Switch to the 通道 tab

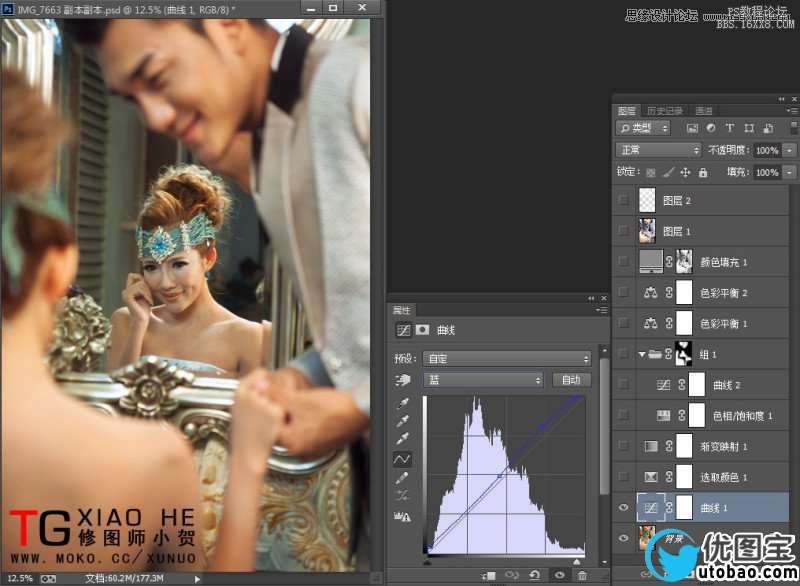[x=704, y=111]
